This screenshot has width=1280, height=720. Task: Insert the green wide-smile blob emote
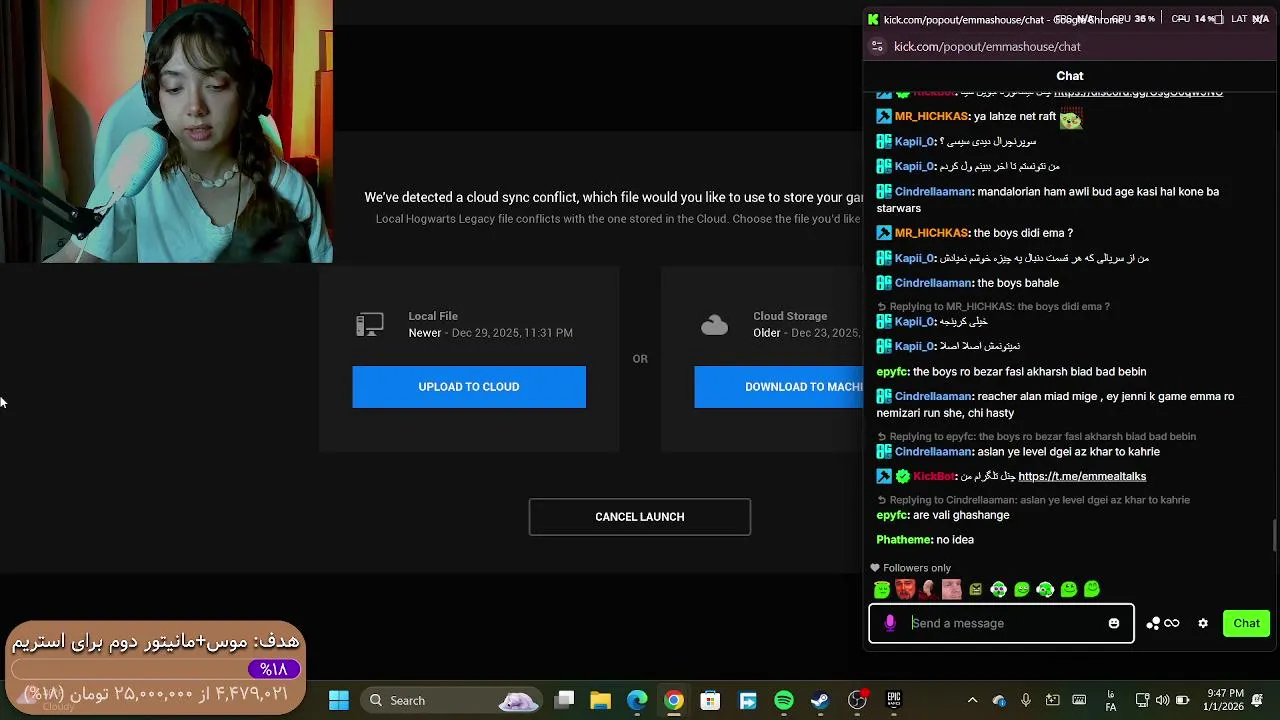[1069, 589]
